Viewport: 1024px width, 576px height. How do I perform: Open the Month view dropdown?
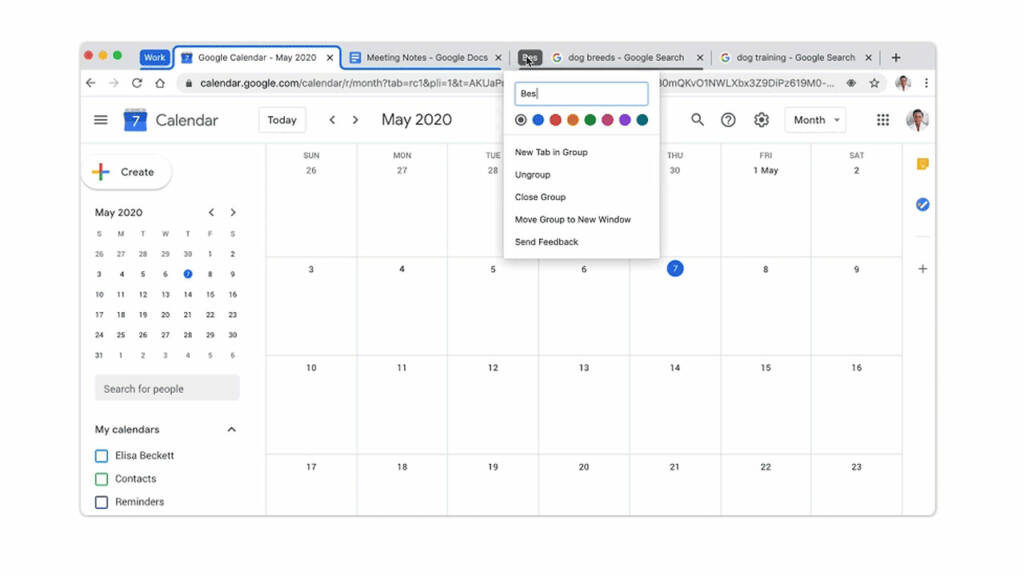coord(816,120)
